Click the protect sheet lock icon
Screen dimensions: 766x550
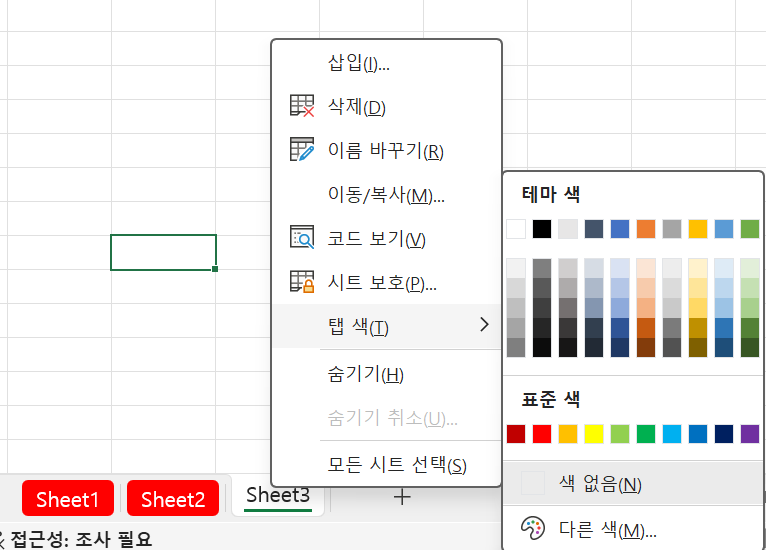click(302, 281)
